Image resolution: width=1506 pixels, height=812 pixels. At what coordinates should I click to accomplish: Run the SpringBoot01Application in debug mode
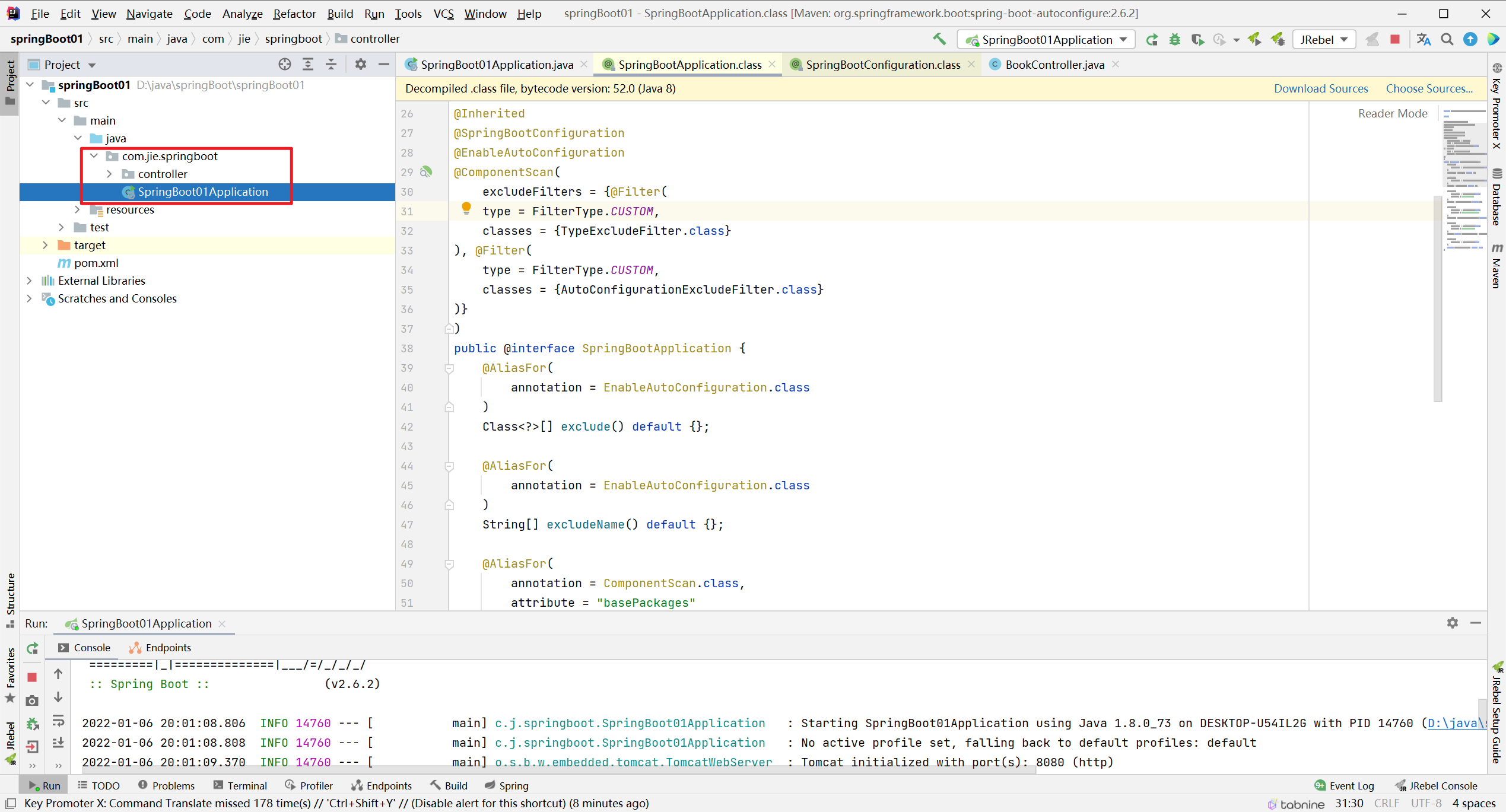[1175, 39]
